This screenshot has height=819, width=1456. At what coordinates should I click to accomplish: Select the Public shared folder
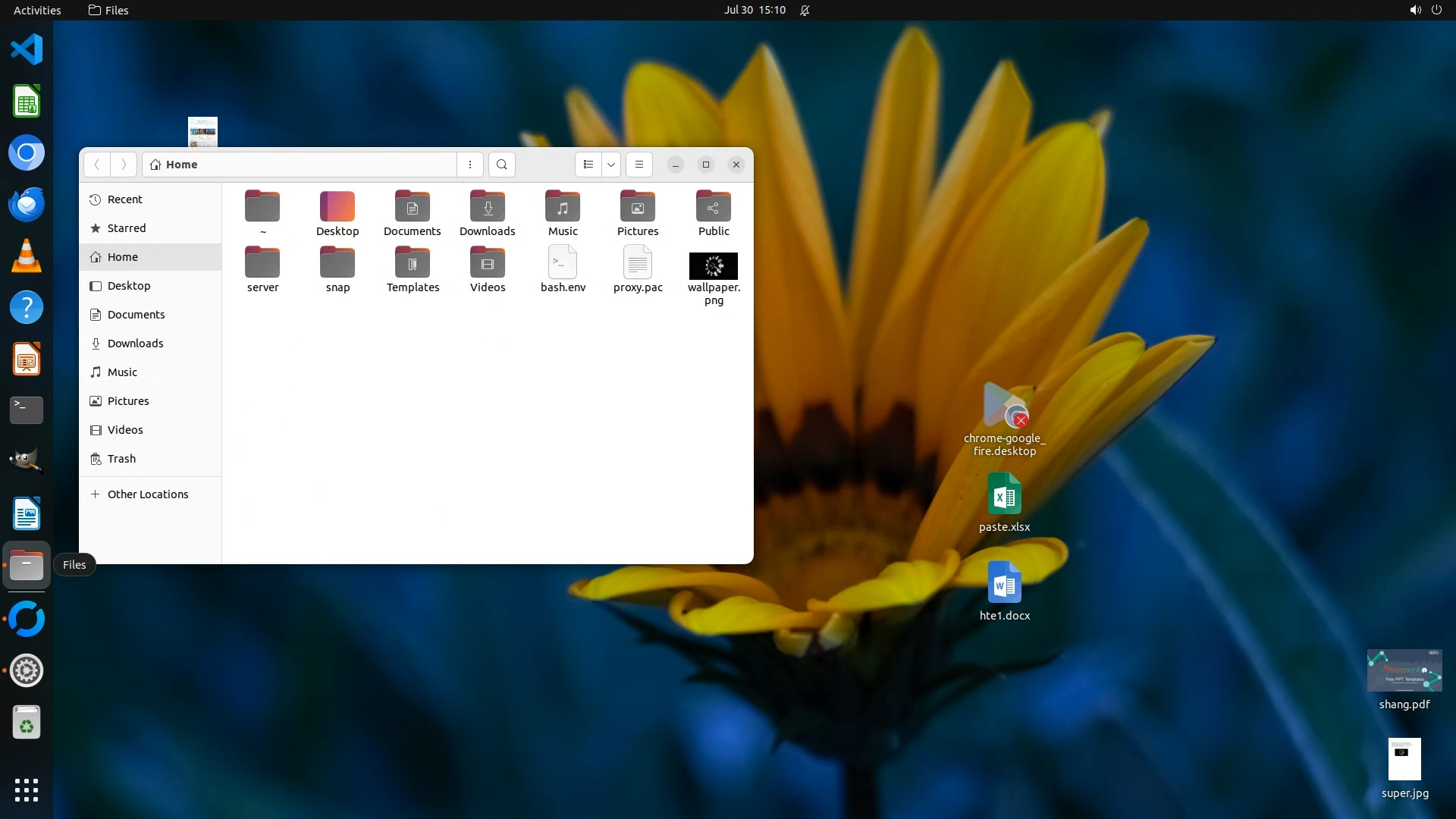(x=713, y=207)
